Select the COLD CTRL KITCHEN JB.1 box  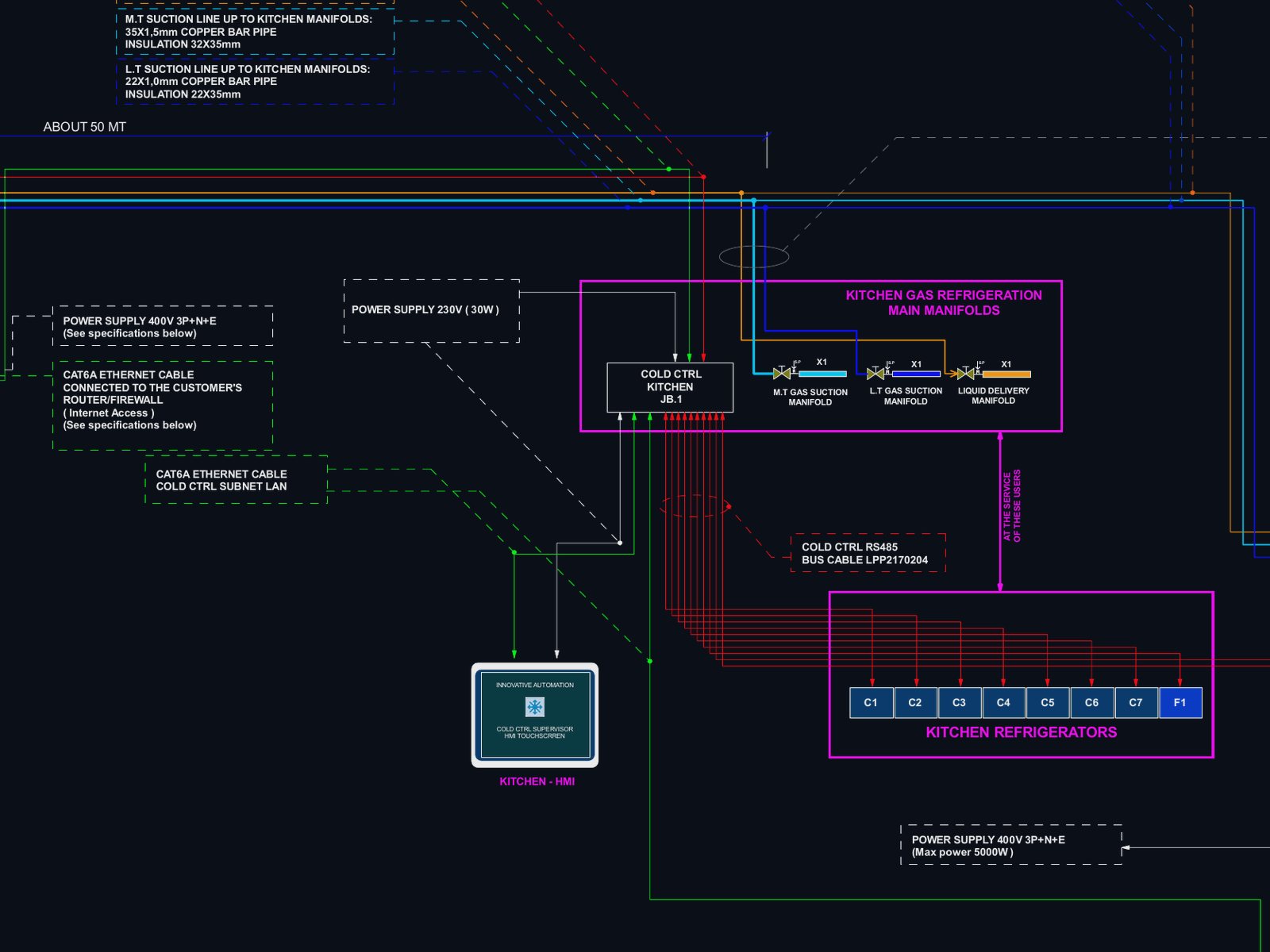[x=670, y=387]
